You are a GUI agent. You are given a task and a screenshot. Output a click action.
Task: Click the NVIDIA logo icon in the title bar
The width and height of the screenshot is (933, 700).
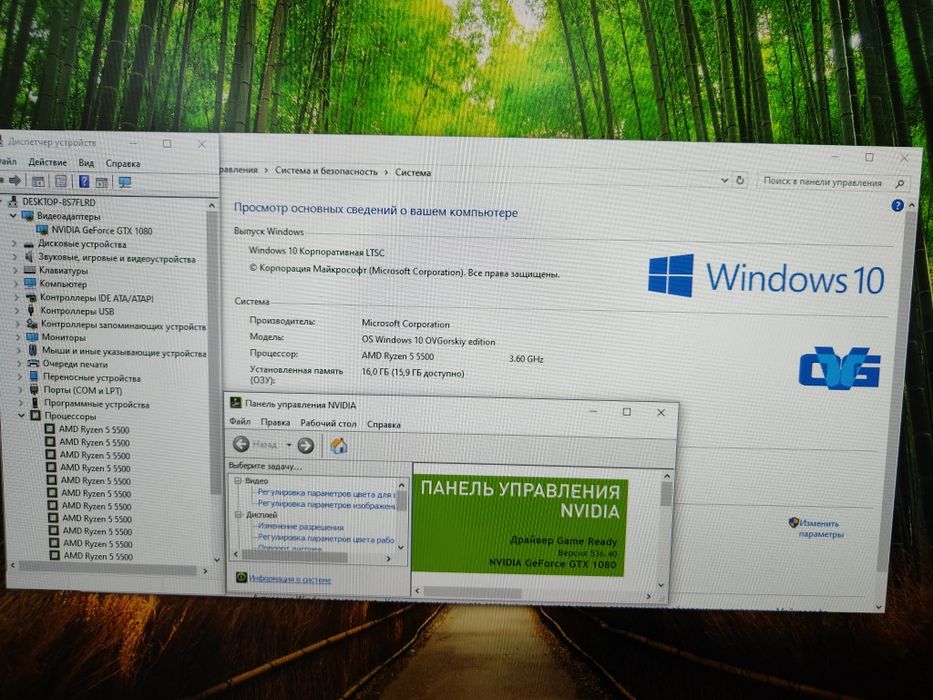tap(235, 403)
